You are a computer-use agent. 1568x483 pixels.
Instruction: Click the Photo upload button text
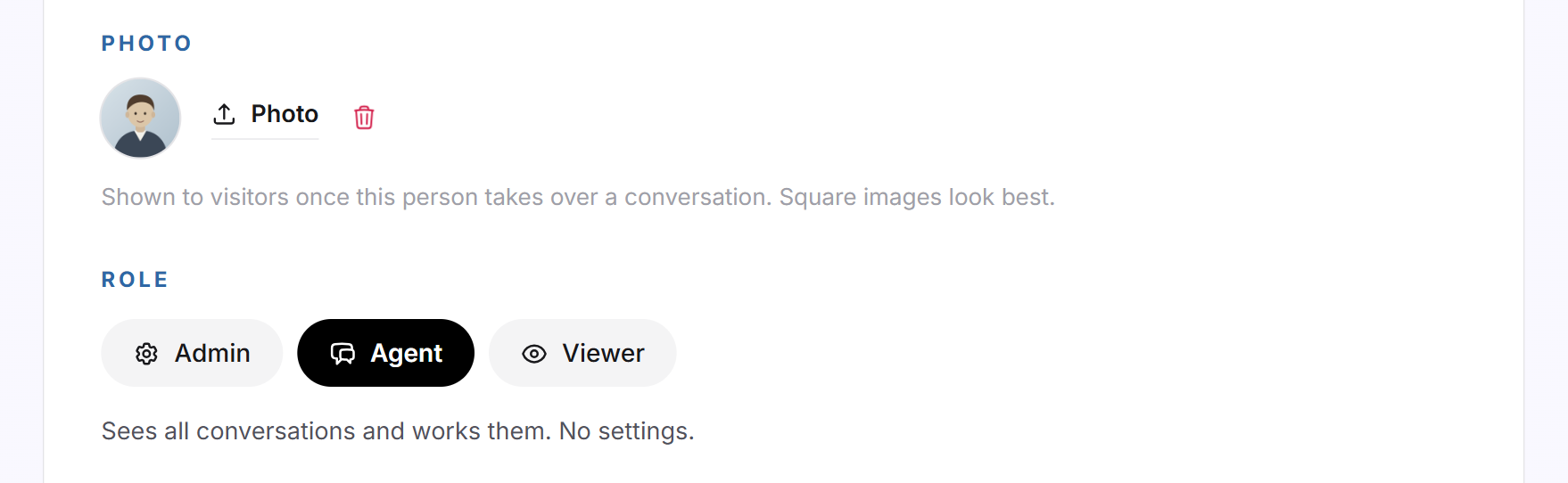[285, 114]
